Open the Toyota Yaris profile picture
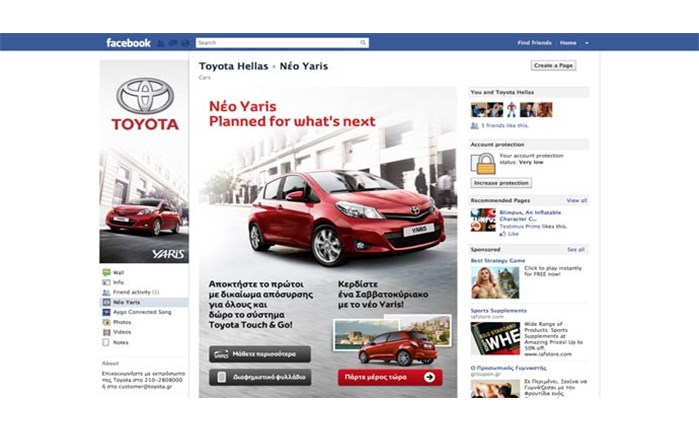 pyautogui.click(x=144, y=161)
